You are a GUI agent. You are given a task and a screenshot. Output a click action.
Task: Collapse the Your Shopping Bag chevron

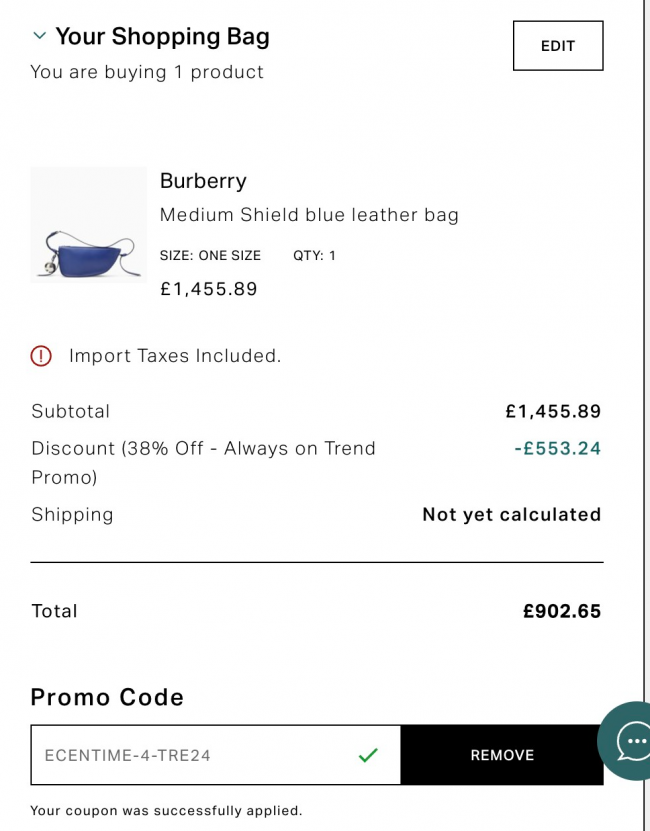[x=40, y=36]
